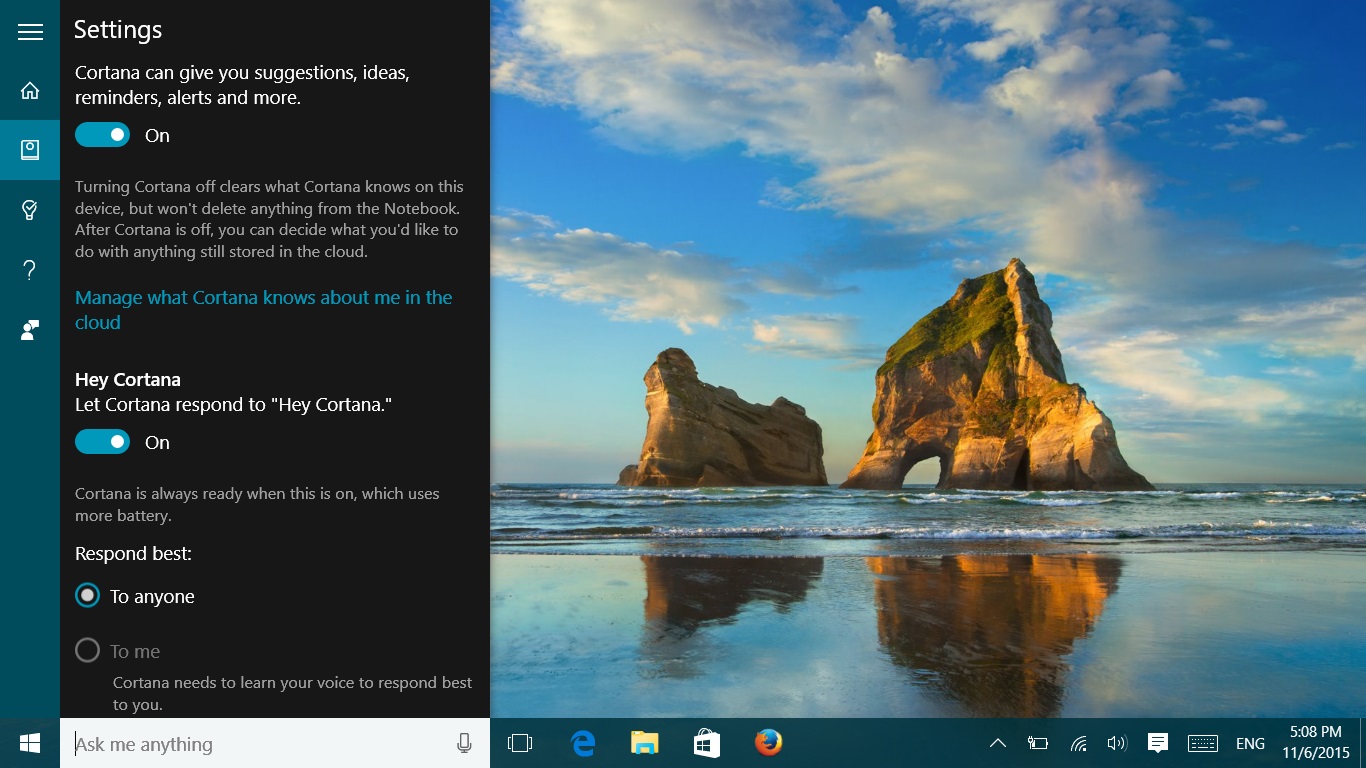Open Cortana Reminders lightbulb icon
This screenshot has height=768, width=1366.
tap(30, 210)
